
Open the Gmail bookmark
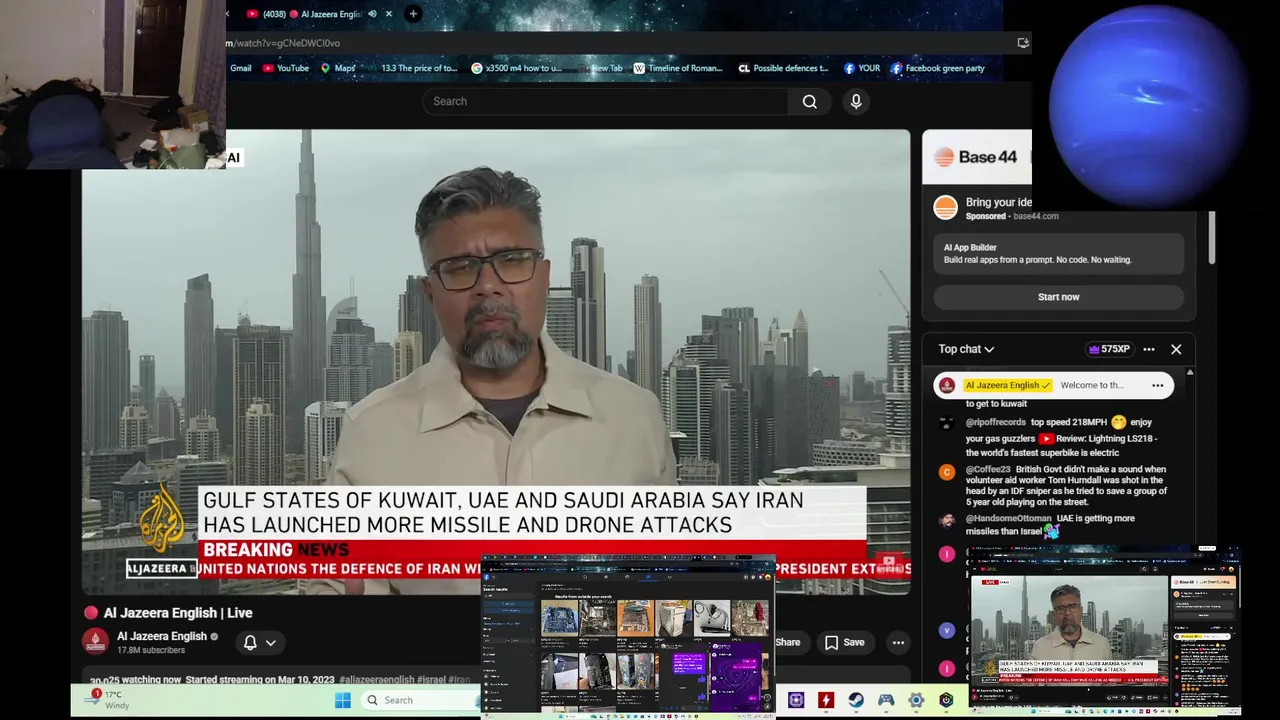(x=240, y=68)
